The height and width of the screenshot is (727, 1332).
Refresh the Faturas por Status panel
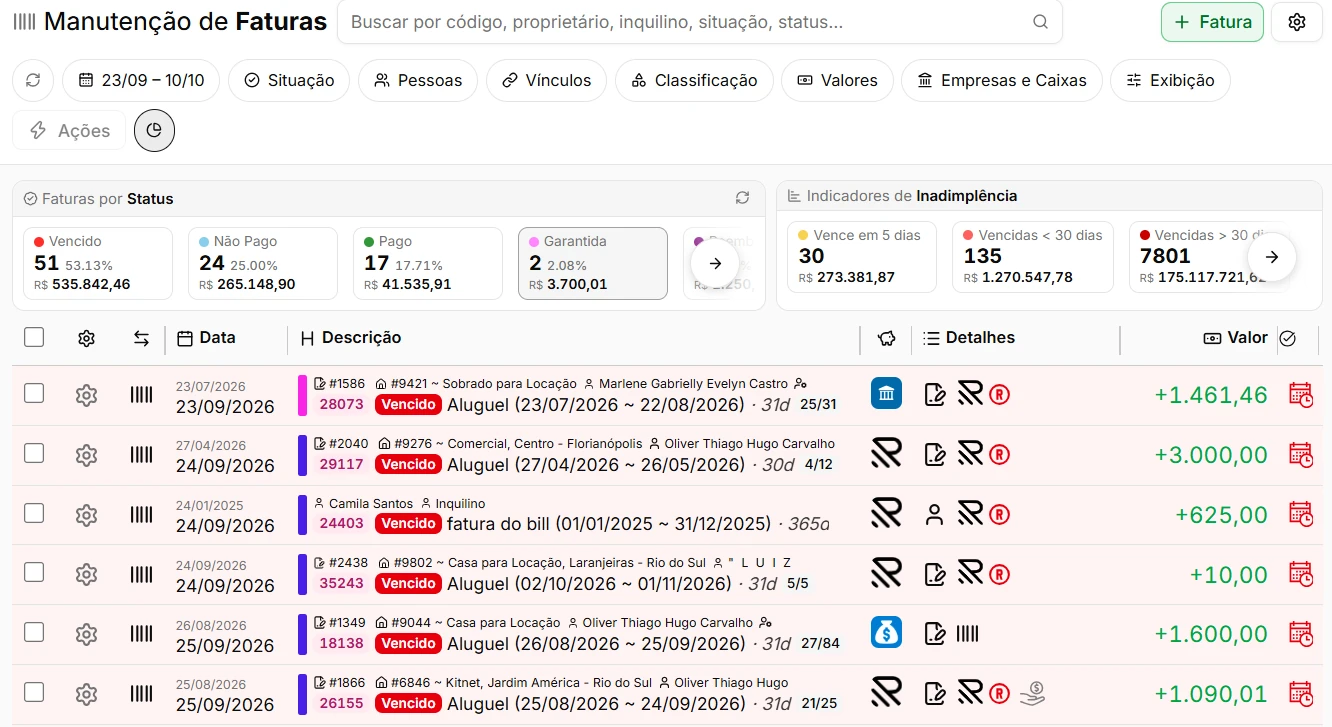(x=742, y=198)
